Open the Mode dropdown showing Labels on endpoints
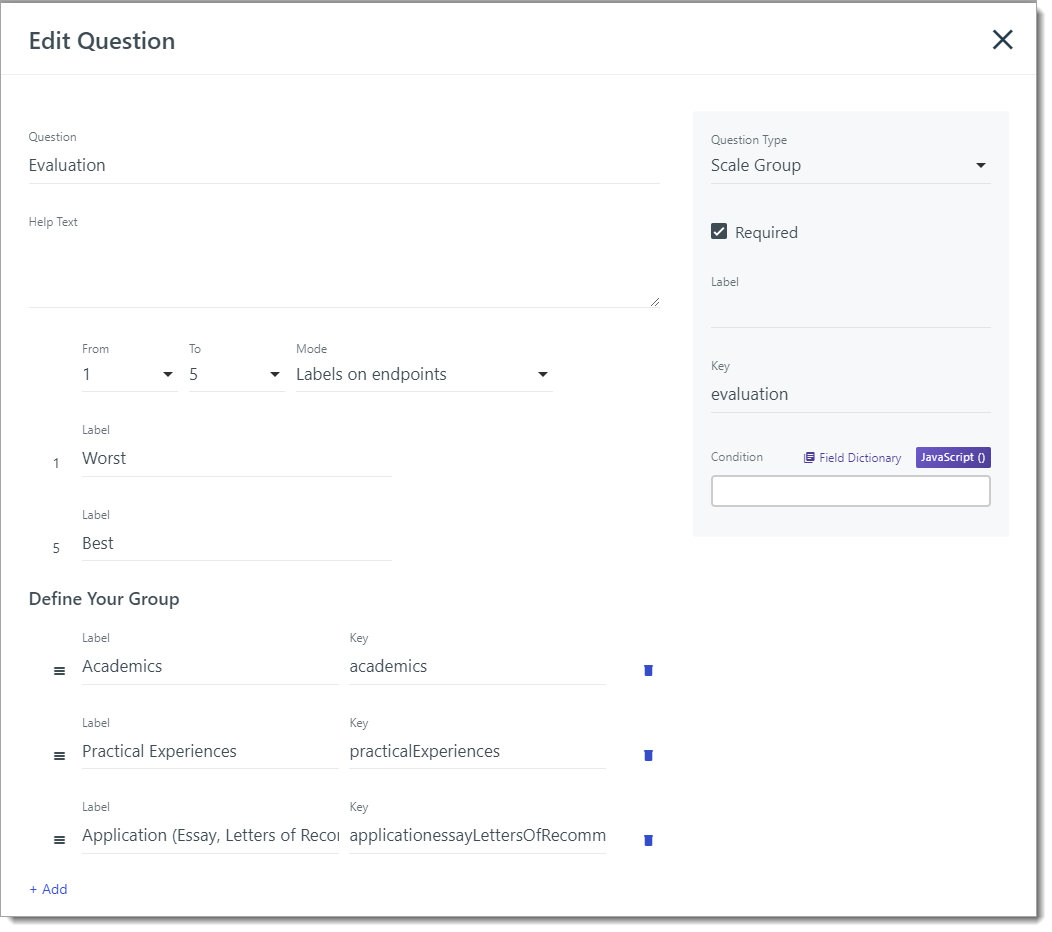 tap(542, 374)
